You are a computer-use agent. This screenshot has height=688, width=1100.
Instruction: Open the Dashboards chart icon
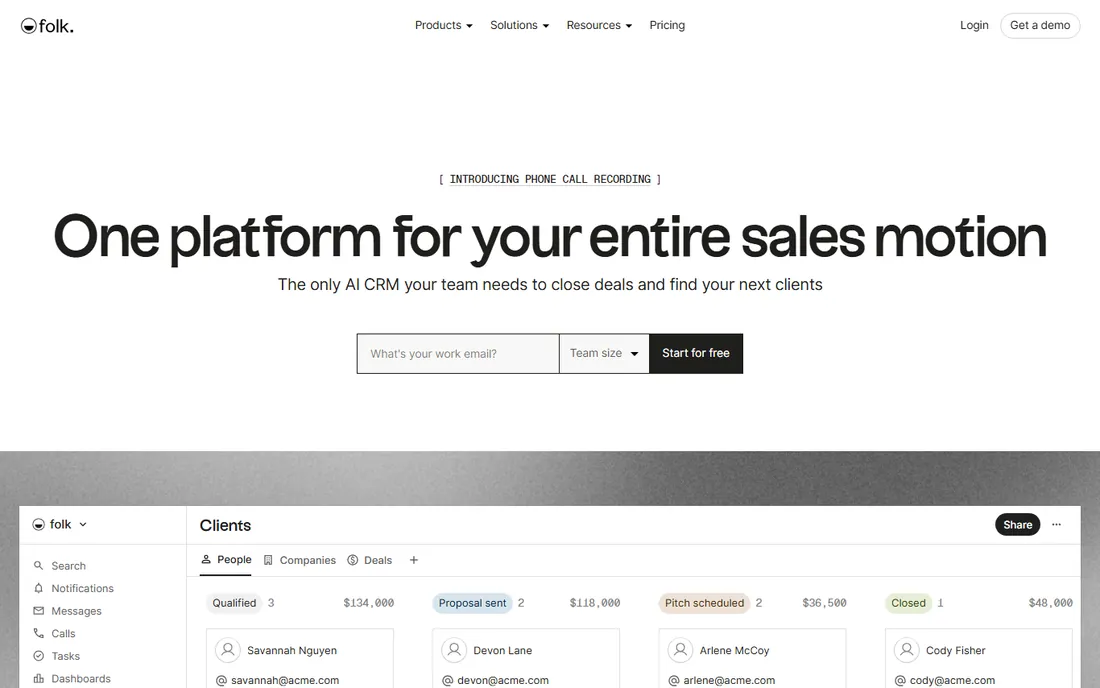click(39, 678)
